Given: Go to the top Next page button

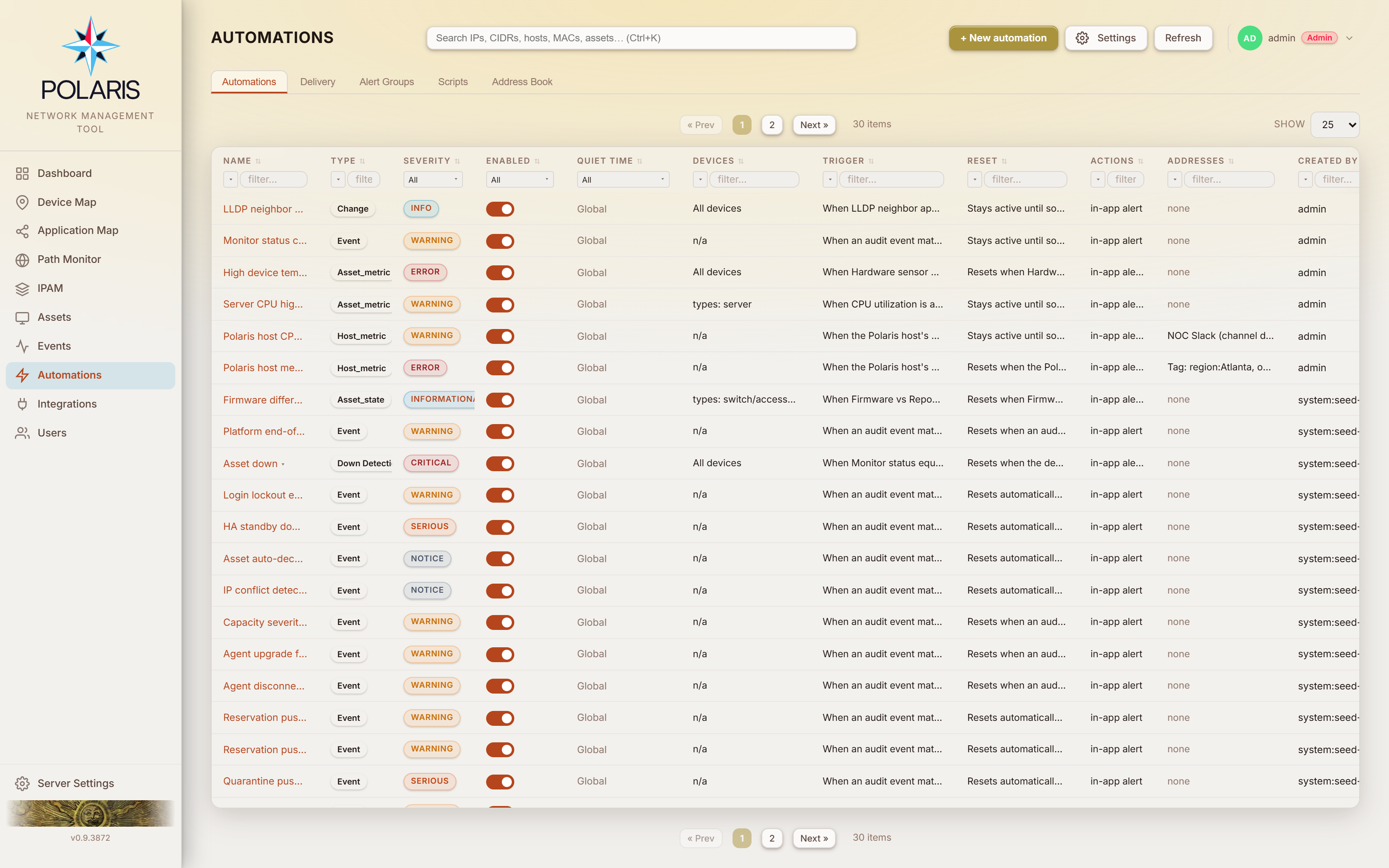Looking at the screenshot, I should (814, 124).
